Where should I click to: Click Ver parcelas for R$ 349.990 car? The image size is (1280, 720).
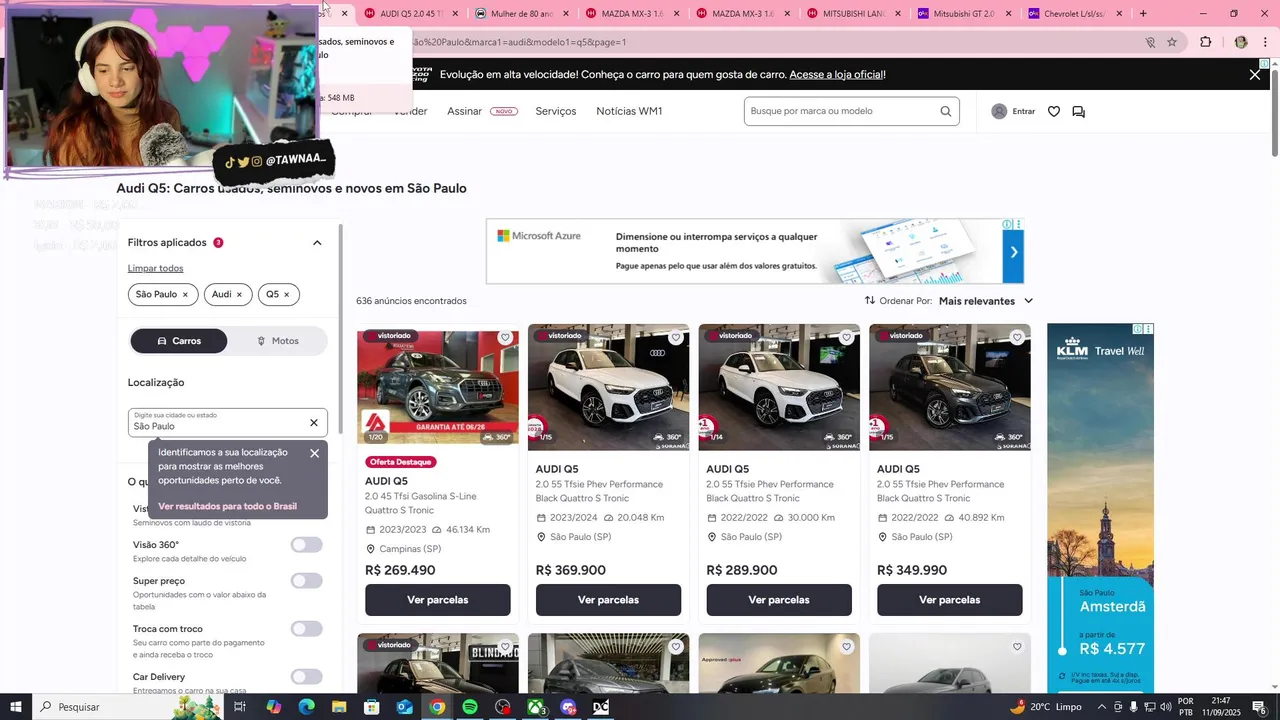tap(950, 600)
